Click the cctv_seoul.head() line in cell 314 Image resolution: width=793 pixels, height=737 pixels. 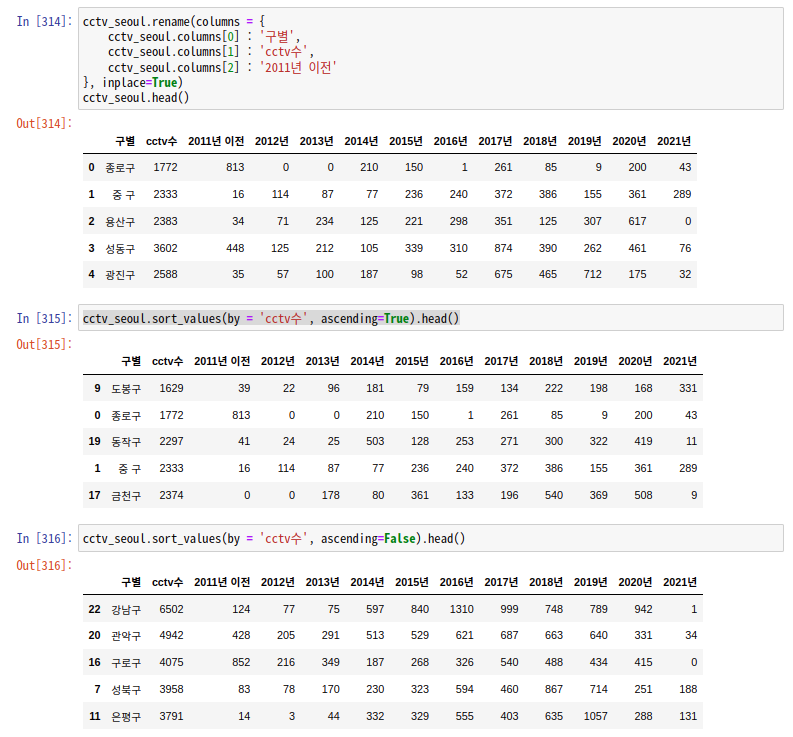[x=136, y=98]
